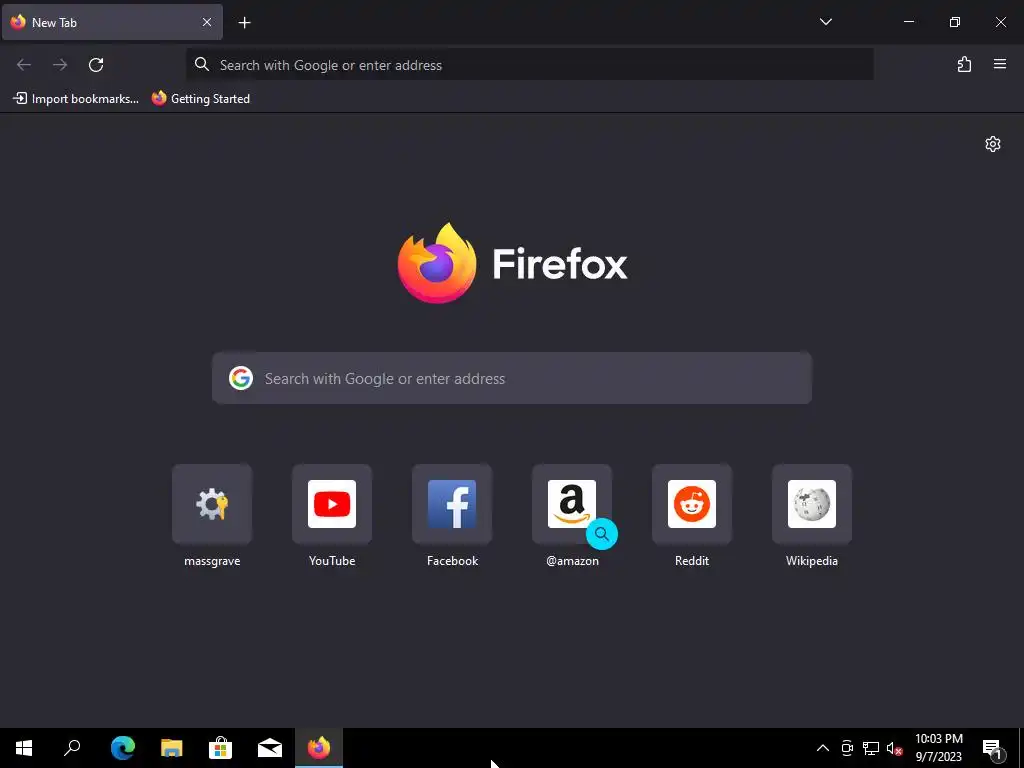The image size is (1024, 768).
Task: Open Getting Started bookmark
Action: pos(201,99)
